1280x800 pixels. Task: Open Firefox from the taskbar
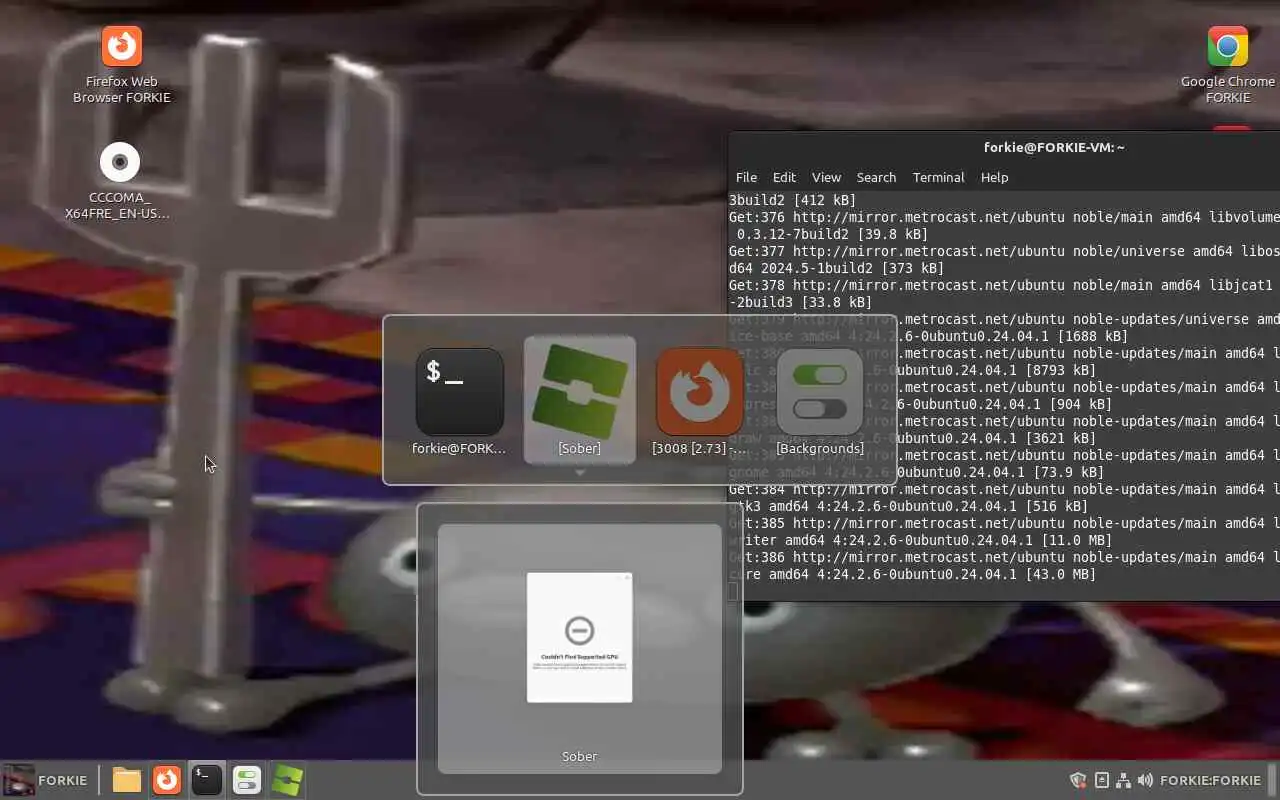[167, 780]
